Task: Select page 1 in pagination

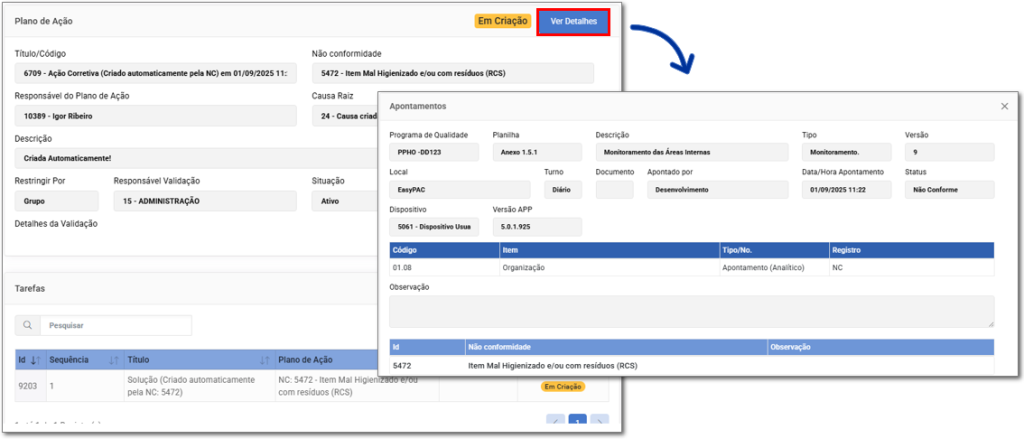Action: tap(577, 421)
